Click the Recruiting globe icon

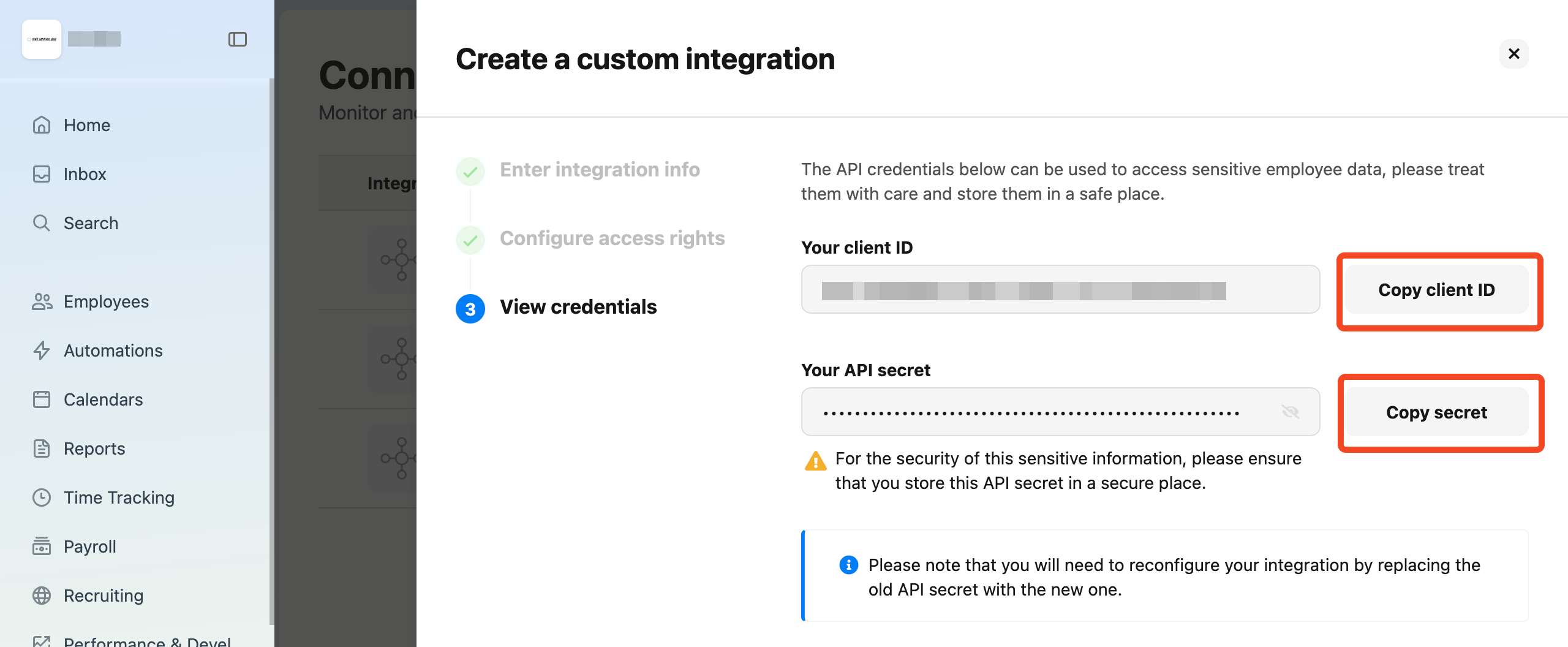point(42,596)
